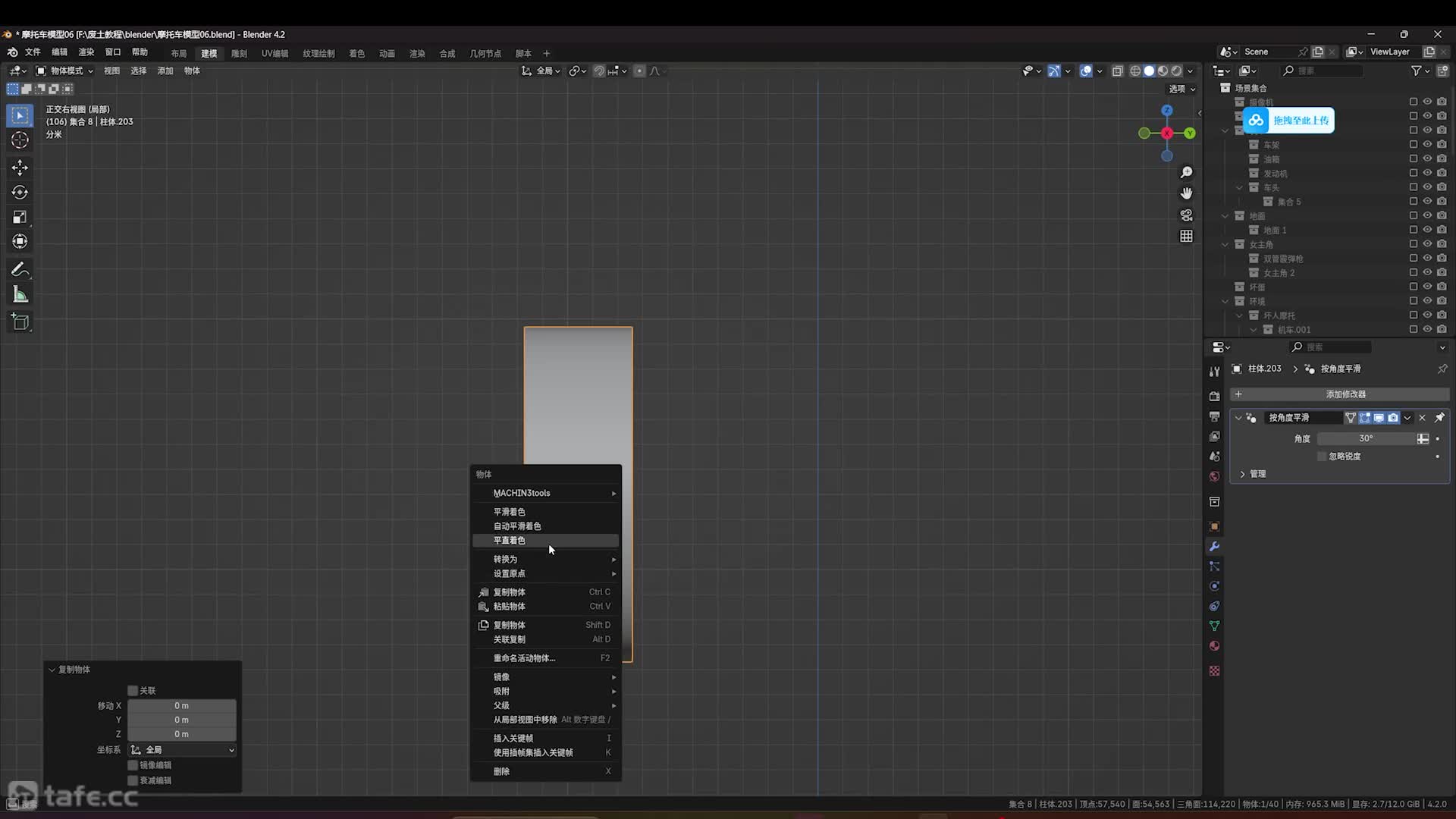Select the Annotate pencil tool
Image resolution: width=1456 pixels, height=819 pixels.
(x=20, y=270)
